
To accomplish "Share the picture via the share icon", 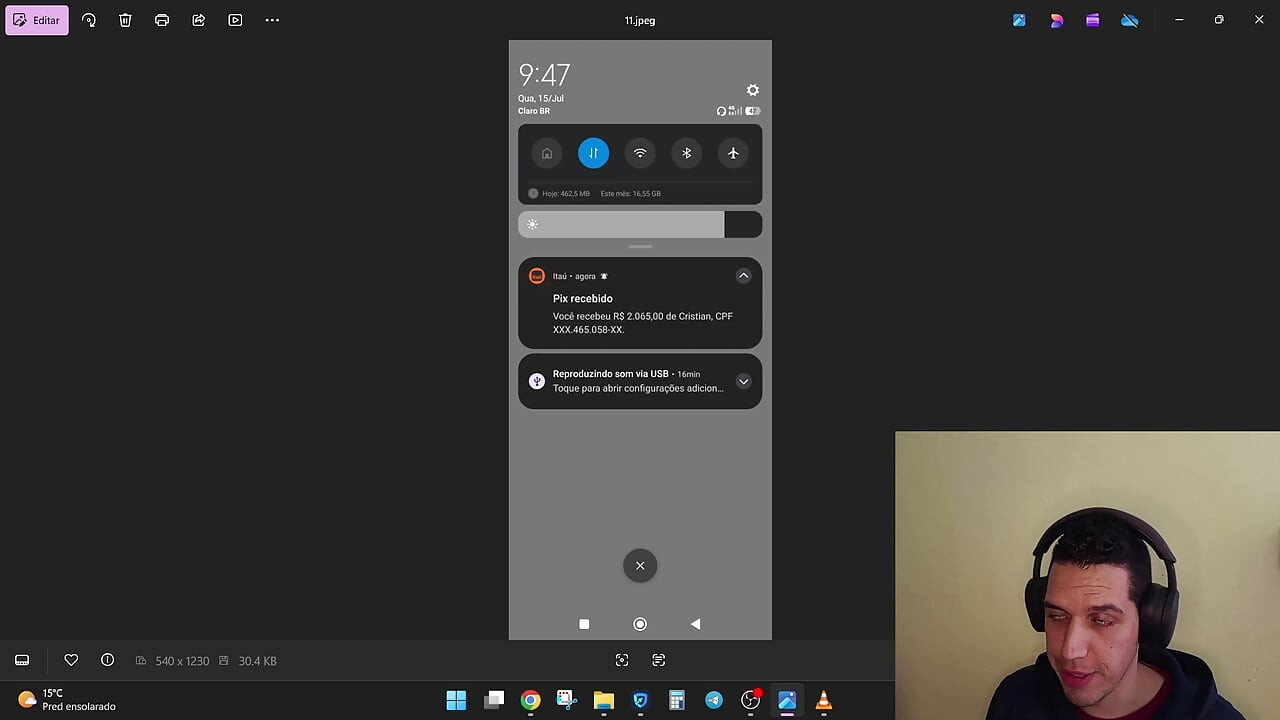I will (198, 20).
